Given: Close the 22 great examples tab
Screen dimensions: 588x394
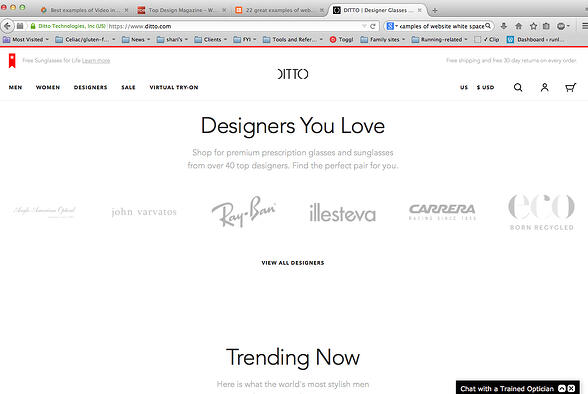Looking at the screenshot, I should pos(322,10).
